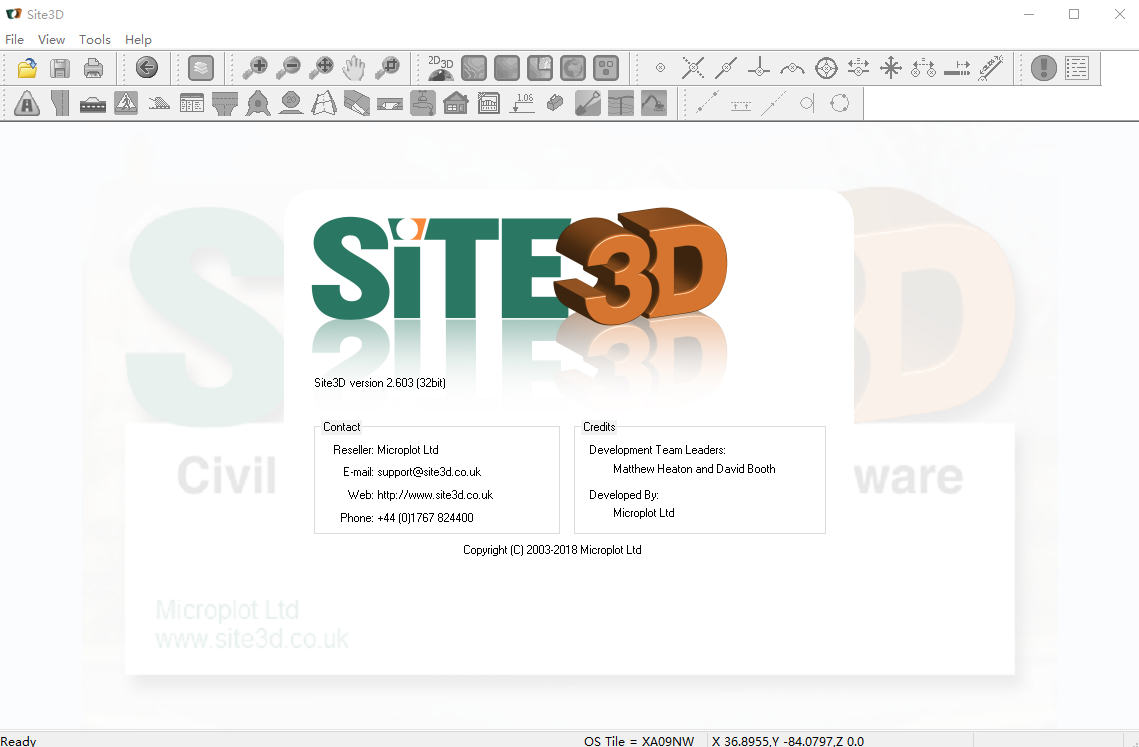This screenshot has height=747, width=1139.
Task: Select the triangular road sign tool
Action: (x=27, y=104)
